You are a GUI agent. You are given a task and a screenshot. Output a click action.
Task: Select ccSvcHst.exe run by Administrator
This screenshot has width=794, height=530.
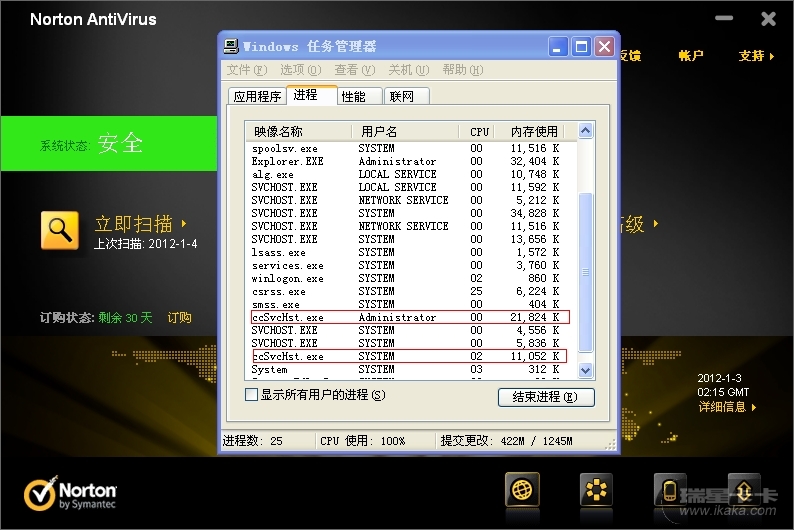point(411,317)
